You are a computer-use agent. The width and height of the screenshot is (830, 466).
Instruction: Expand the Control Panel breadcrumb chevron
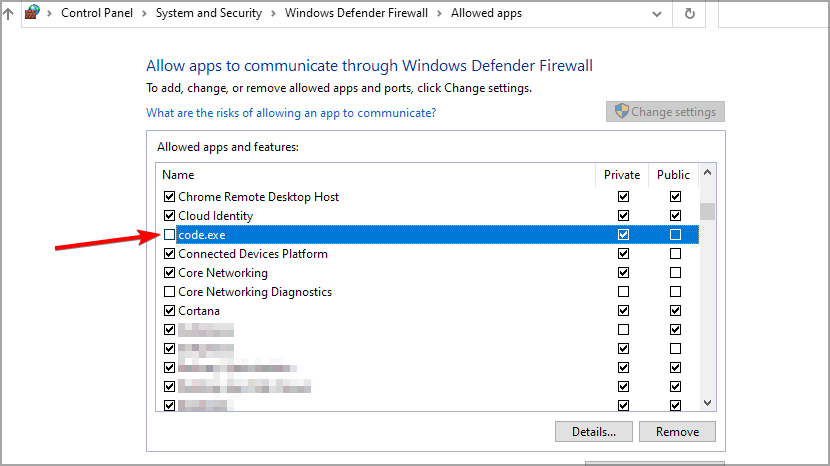point(148,14)
